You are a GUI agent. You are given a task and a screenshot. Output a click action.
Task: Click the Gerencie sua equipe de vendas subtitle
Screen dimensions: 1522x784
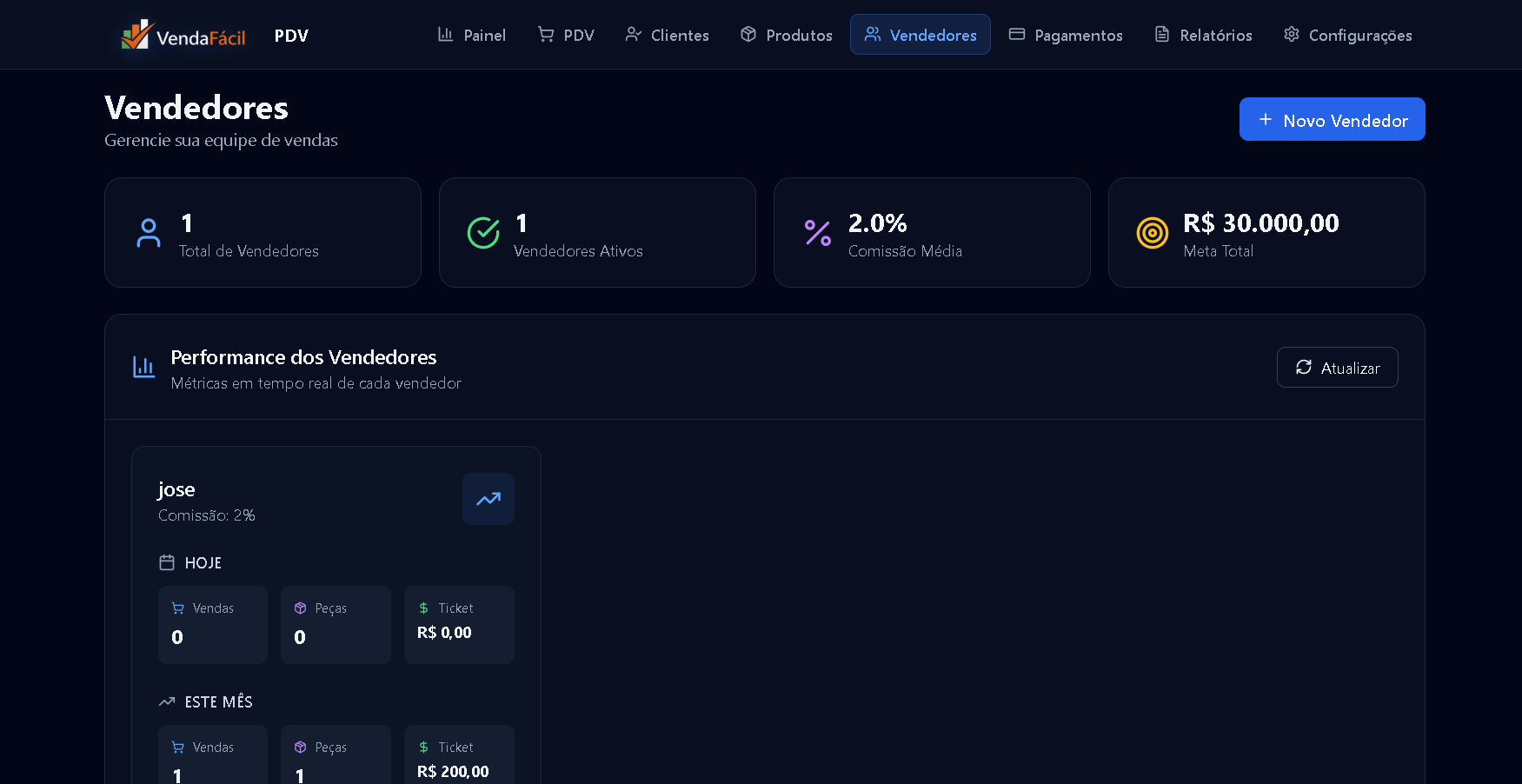pyautogui.click(x=221, y=140)
